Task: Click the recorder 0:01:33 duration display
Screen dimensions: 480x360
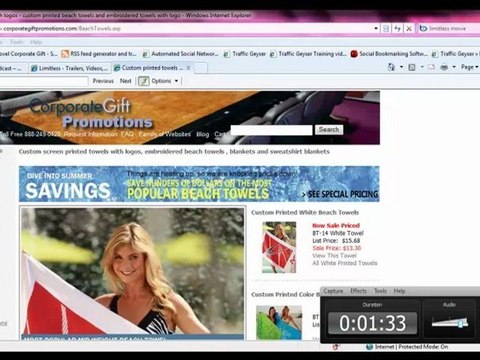Action: point(372,323)
